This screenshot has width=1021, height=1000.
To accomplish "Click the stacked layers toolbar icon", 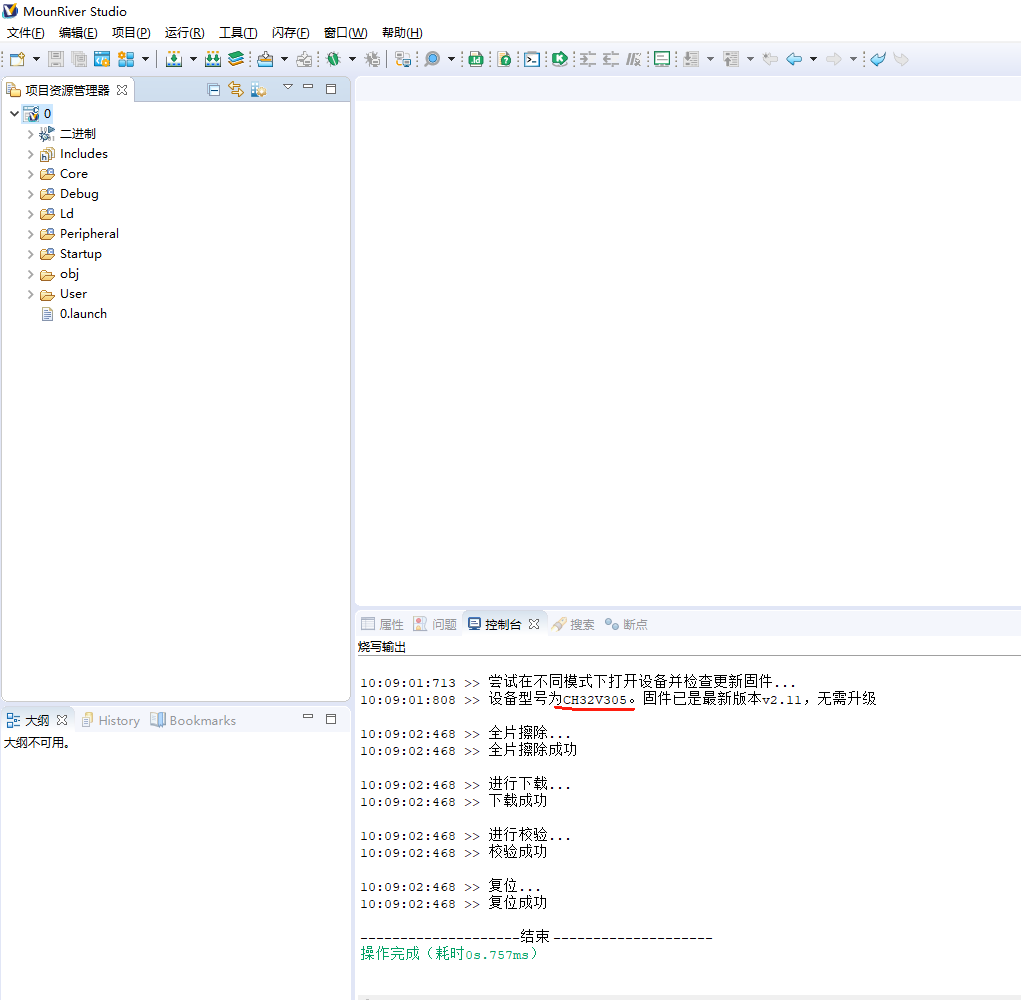I will pyautogui.click(x=236, y=60).
